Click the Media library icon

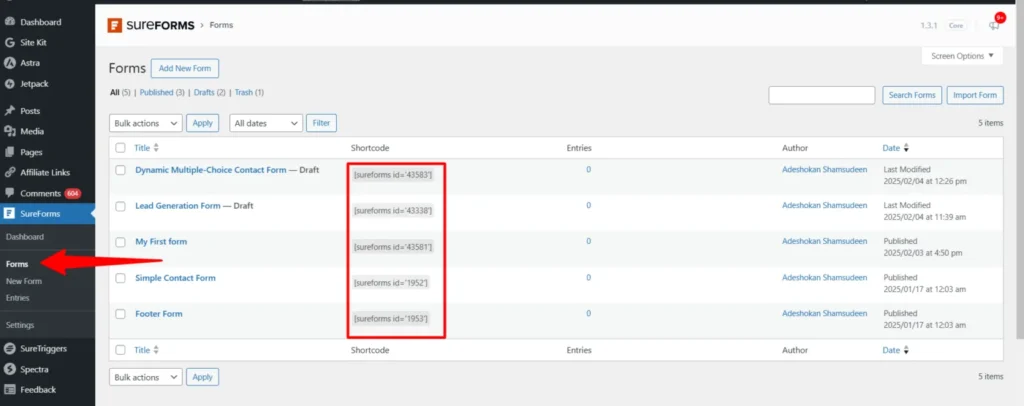[9, 131]
